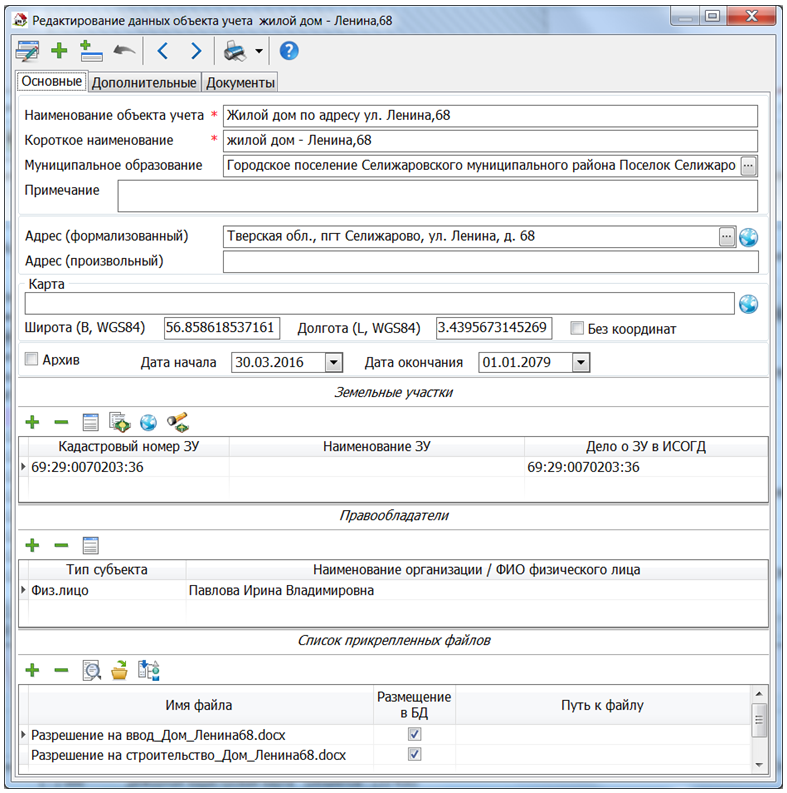Go to previous record with left chevron
The height and width of the screenshot is (793, 787).
point(164,51)
